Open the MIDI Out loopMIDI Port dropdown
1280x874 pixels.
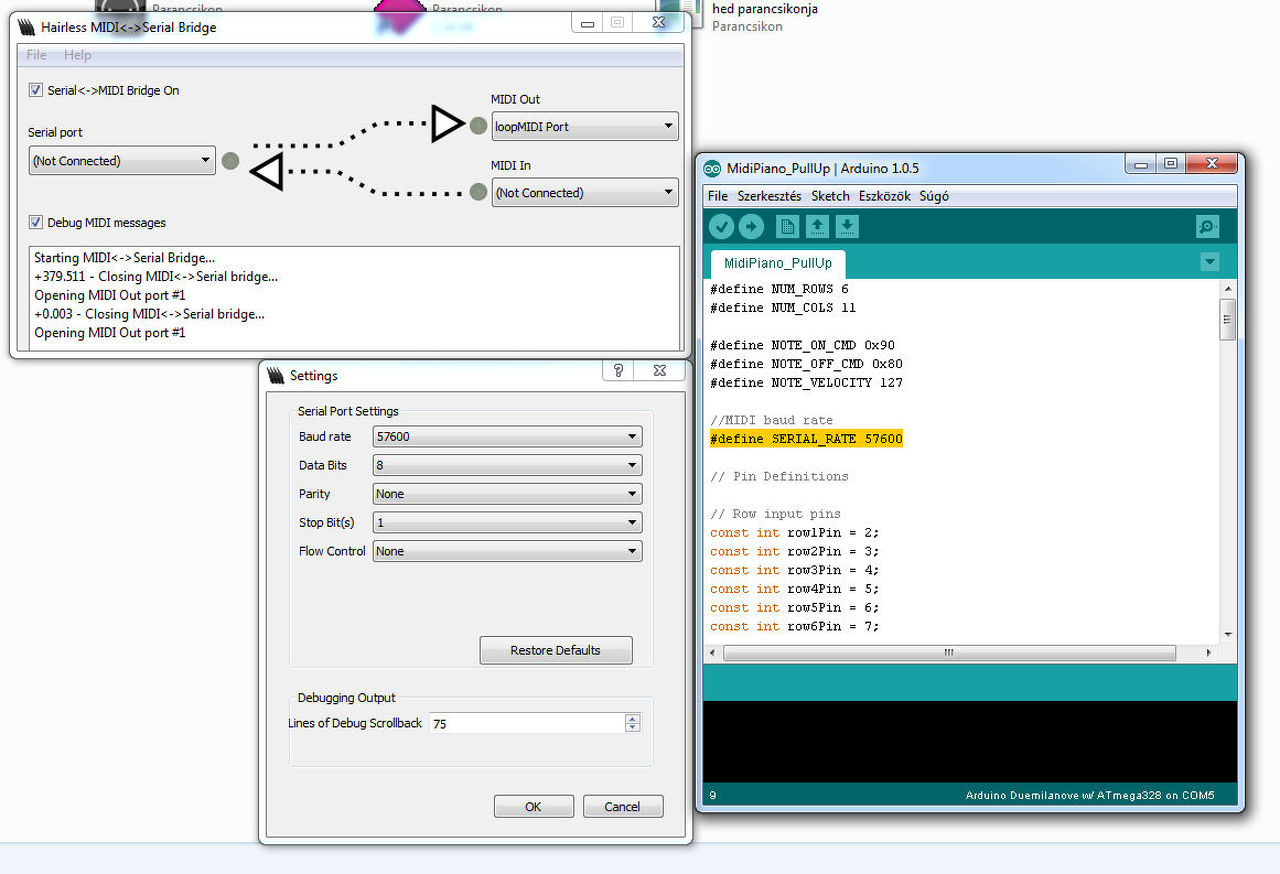(585, 127)
